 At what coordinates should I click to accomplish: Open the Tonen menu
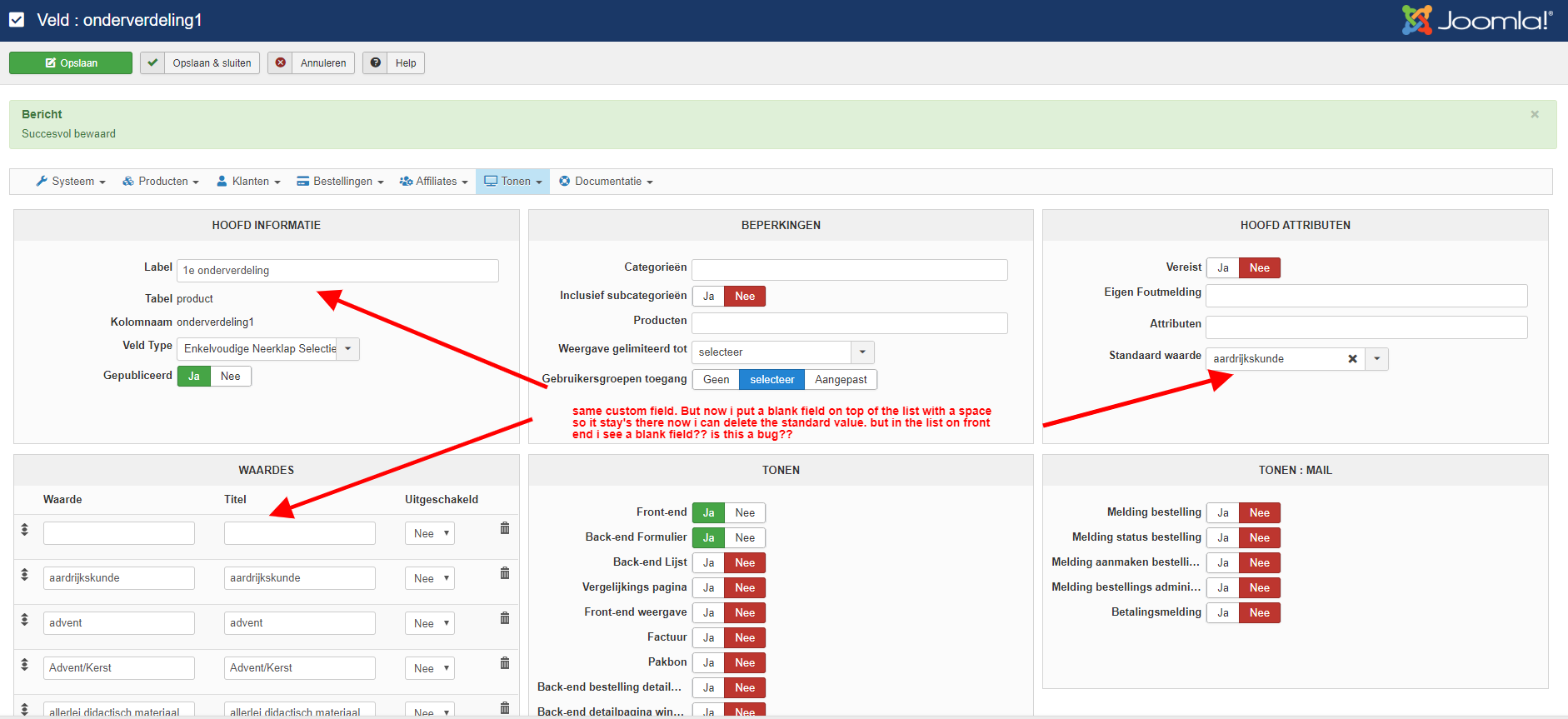pyautogui.click(x=513, y=182)
